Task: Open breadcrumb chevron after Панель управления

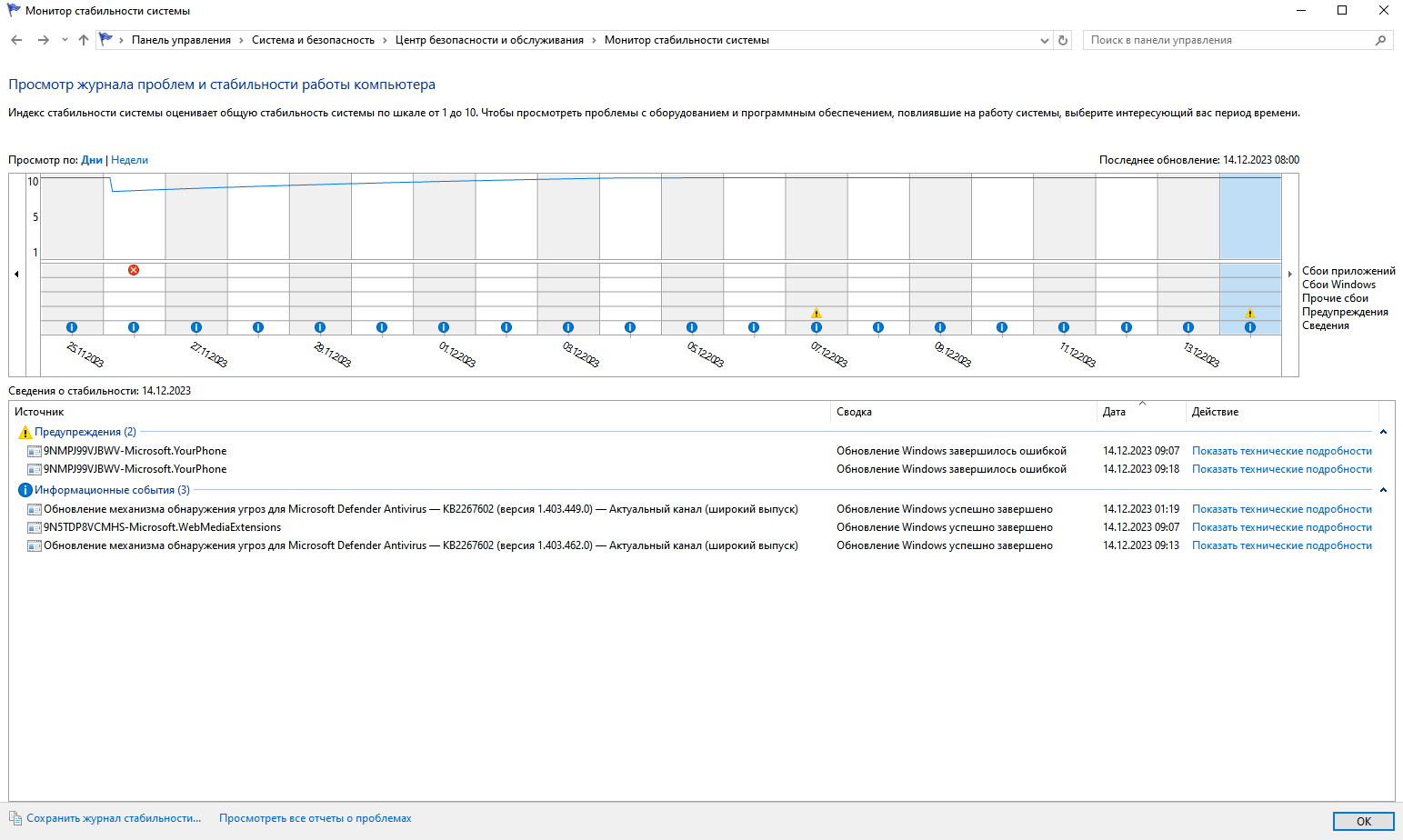Action: pyautogui.click(x=241, y=40)
